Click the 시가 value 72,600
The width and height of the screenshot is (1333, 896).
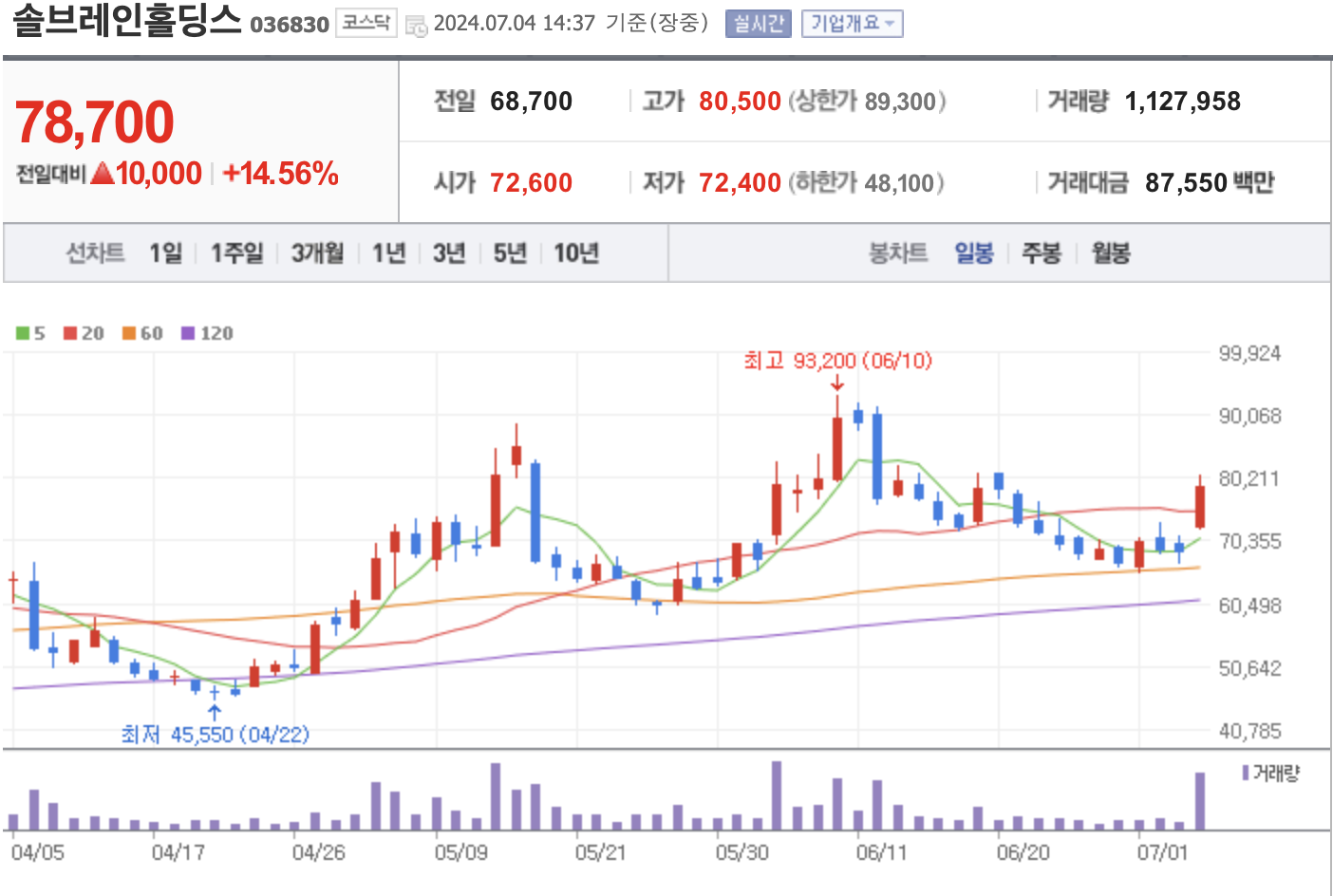coord(532,183)
